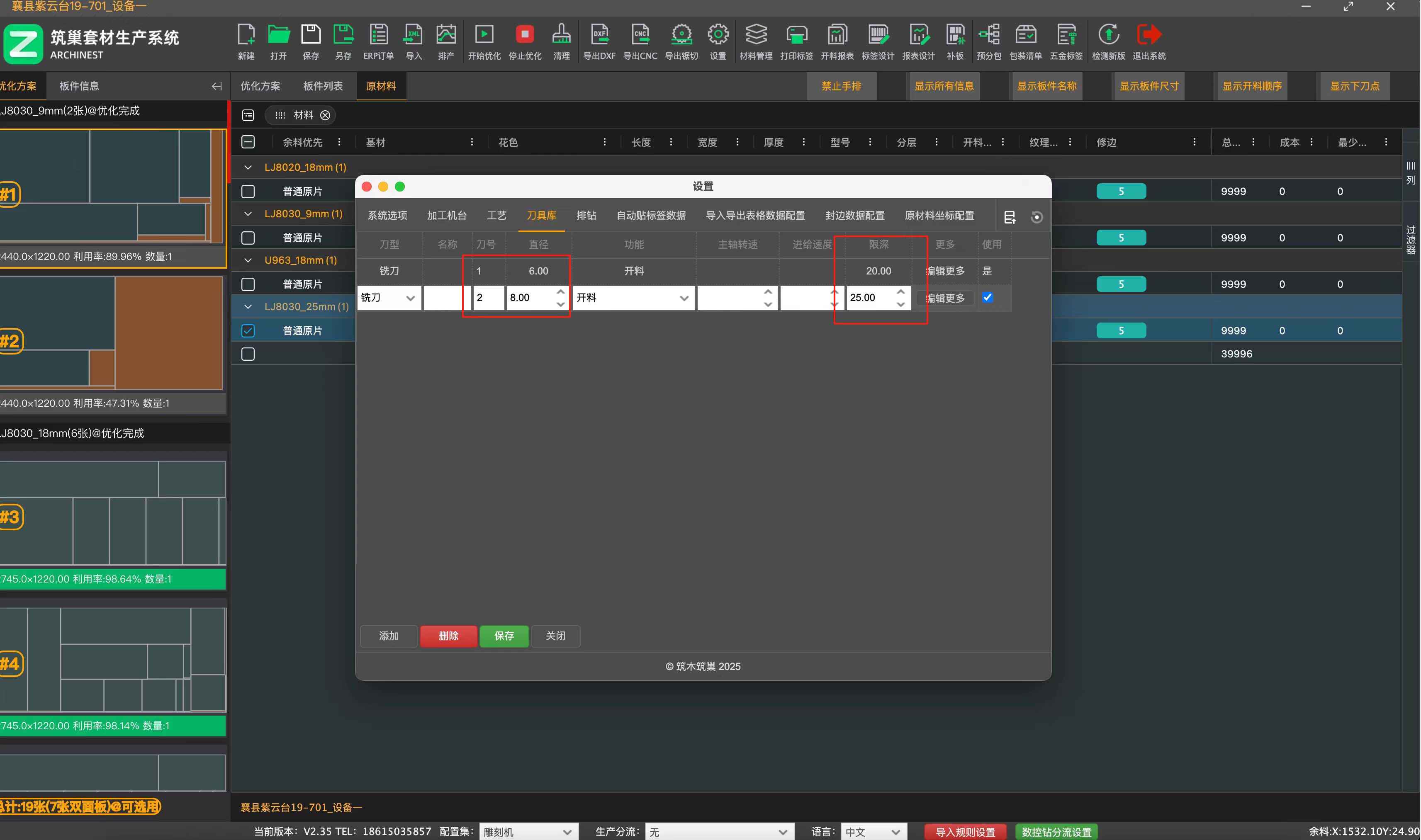Switch to the 排钻 settings tab

click(586, 216)
